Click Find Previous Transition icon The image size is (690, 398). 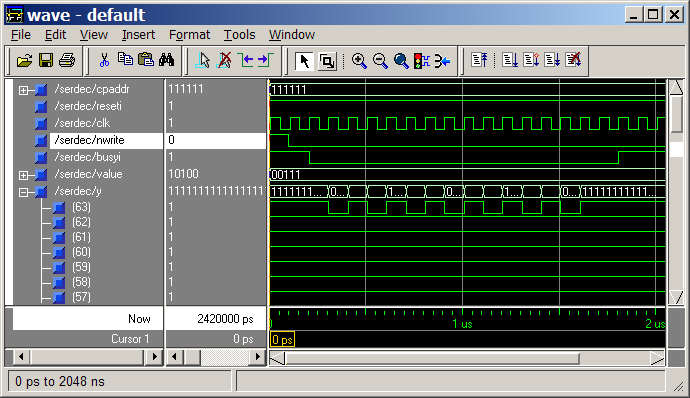tap(246, 60)
